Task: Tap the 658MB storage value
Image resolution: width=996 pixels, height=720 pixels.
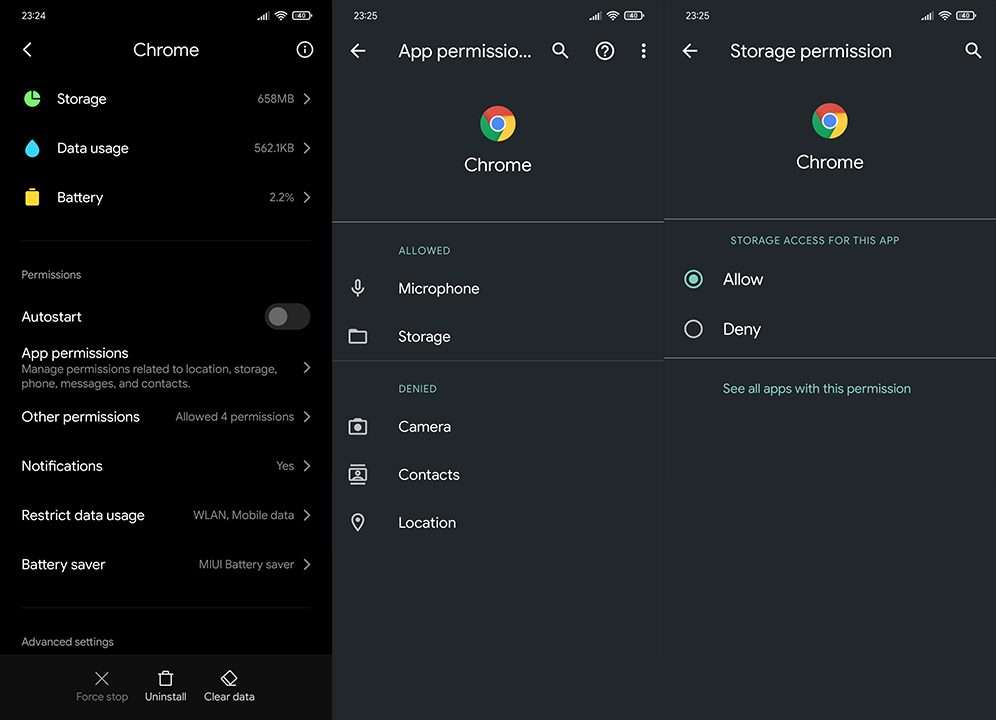Action: click(276, 98)
